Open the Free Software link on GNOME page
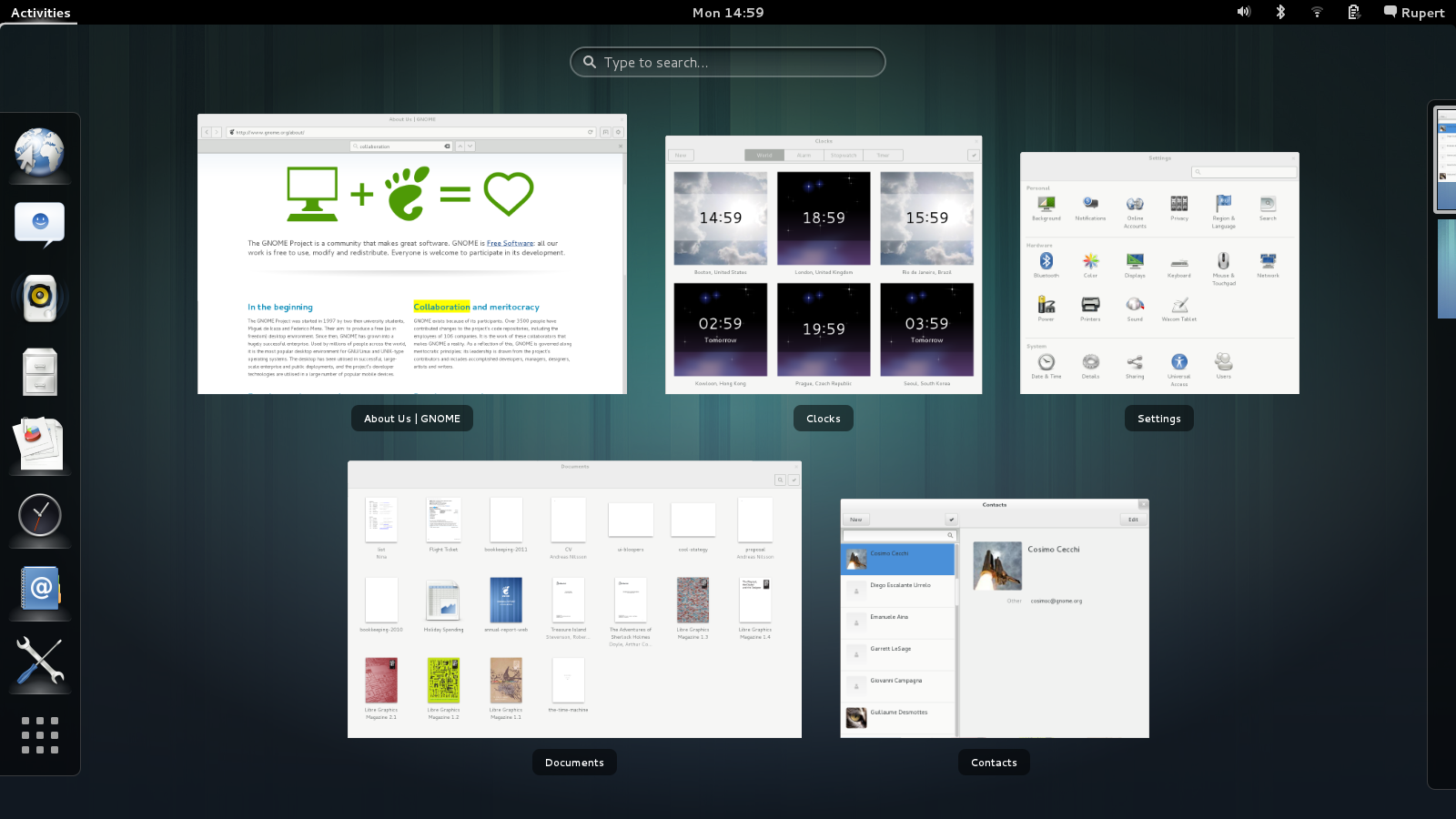The height and width of the screenshot is (819, 1456). [510, 242]
